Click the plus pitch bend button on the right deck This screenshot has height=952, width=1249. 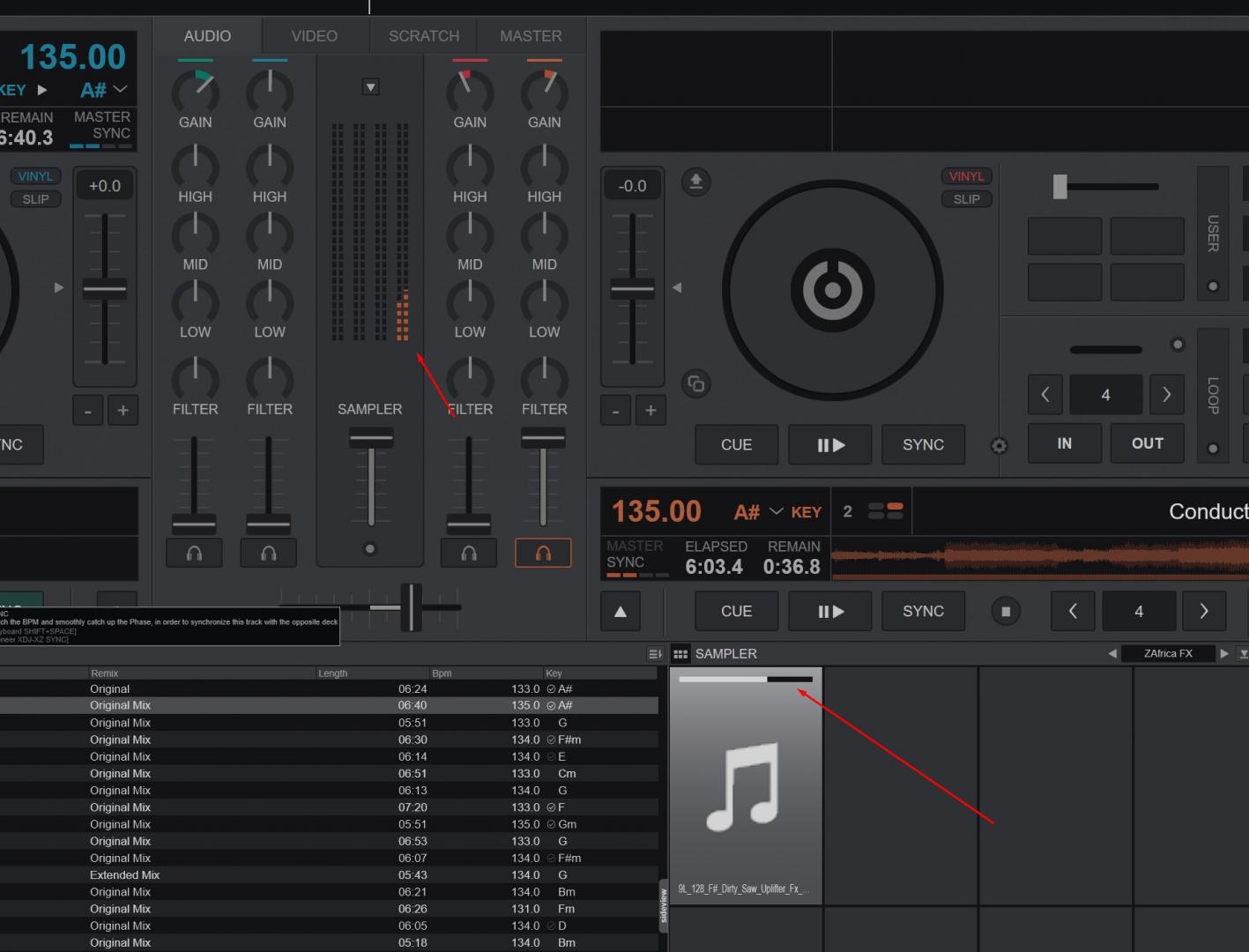pos(651,411)
